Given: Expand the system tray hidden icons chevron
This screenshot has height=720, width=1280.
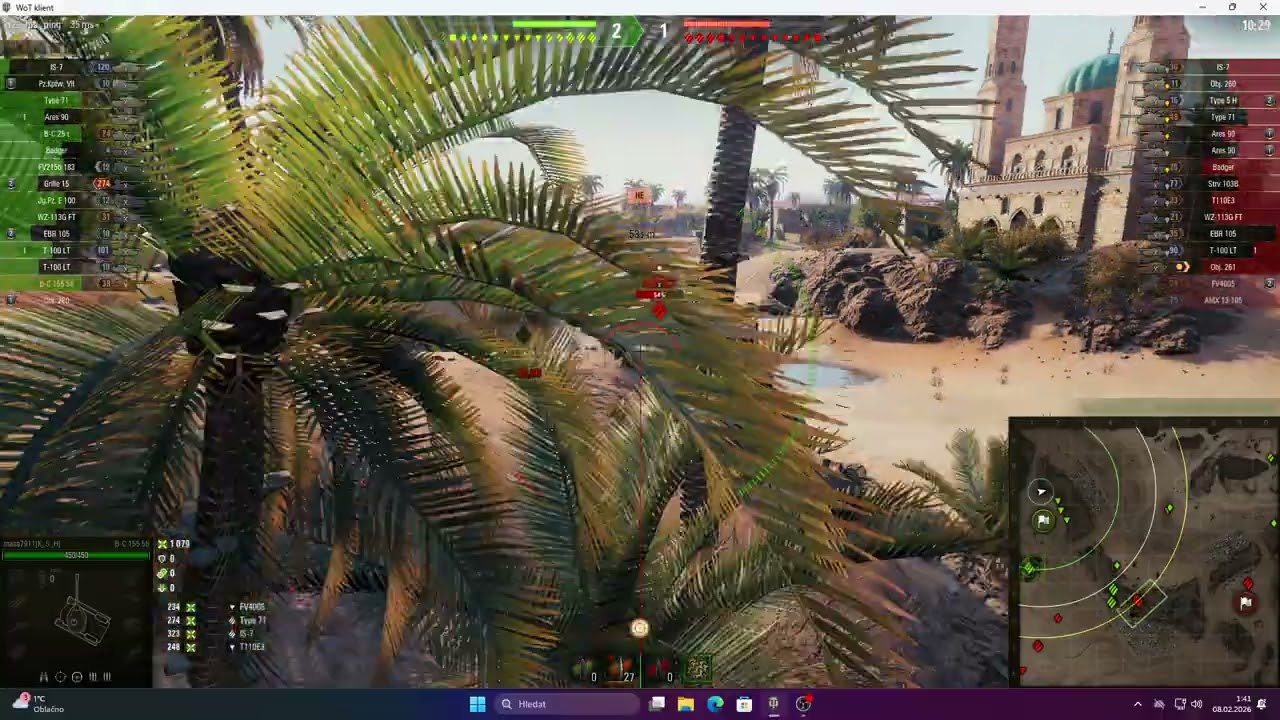Looking at the screenshot, I should (x=1137, y=704).
